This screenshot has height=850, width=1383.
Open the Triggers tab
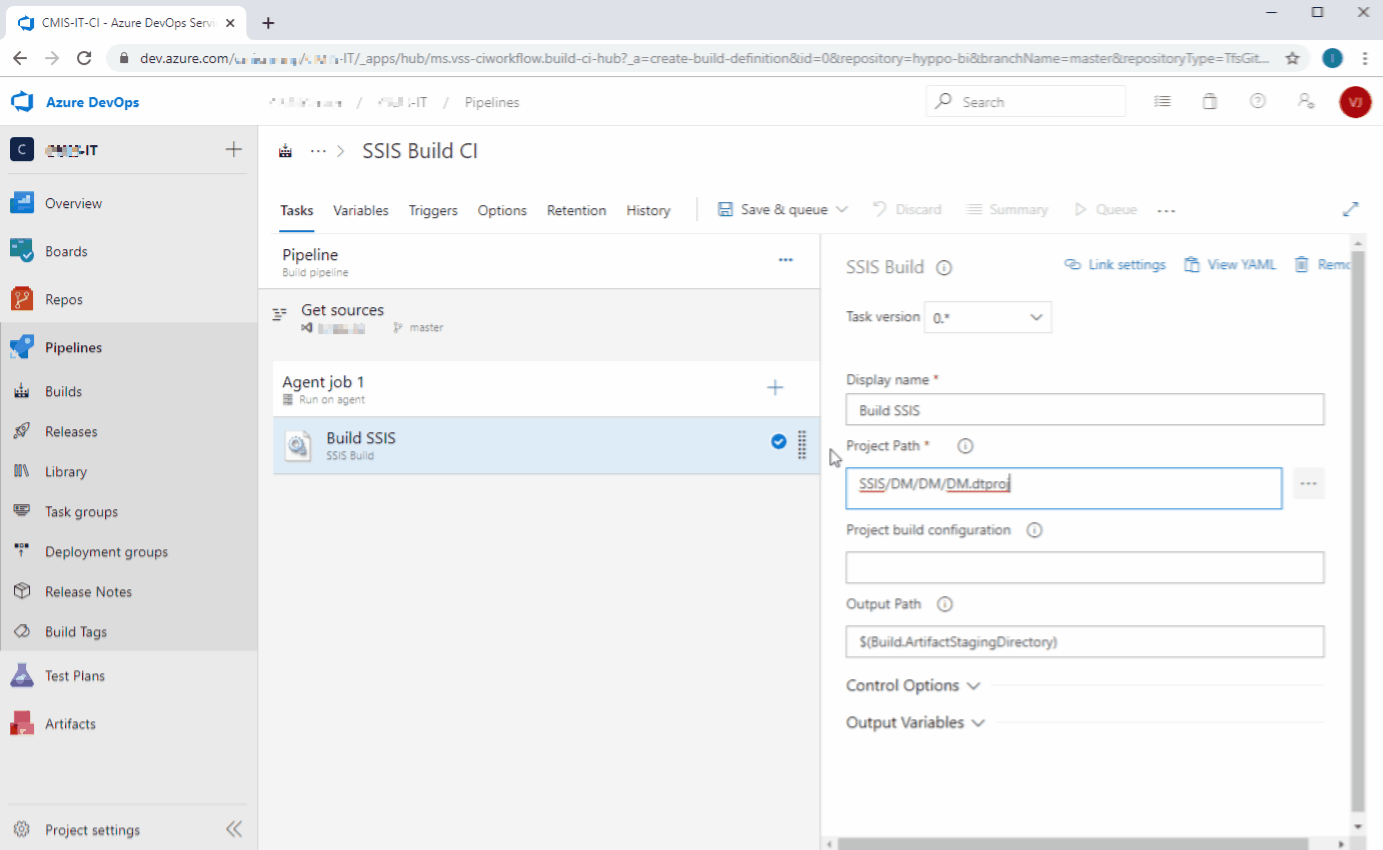pyautogui.click(x=433, y=210)
